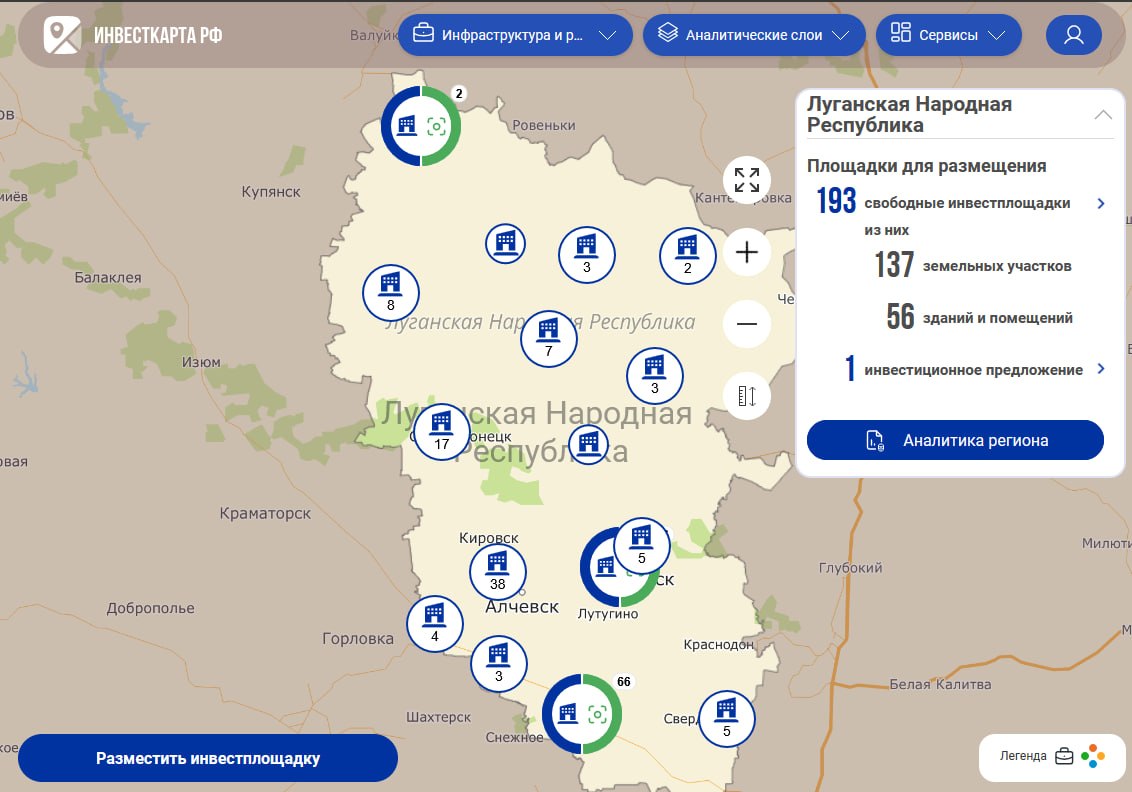Zoom in with the plus button

pos(747,253)
